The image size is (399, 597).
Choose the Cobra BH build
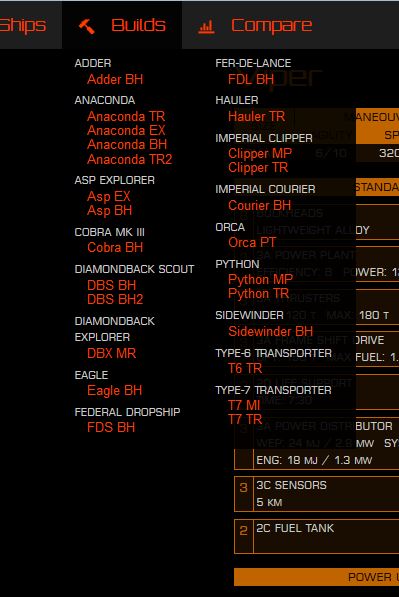(x=115, y=247)
